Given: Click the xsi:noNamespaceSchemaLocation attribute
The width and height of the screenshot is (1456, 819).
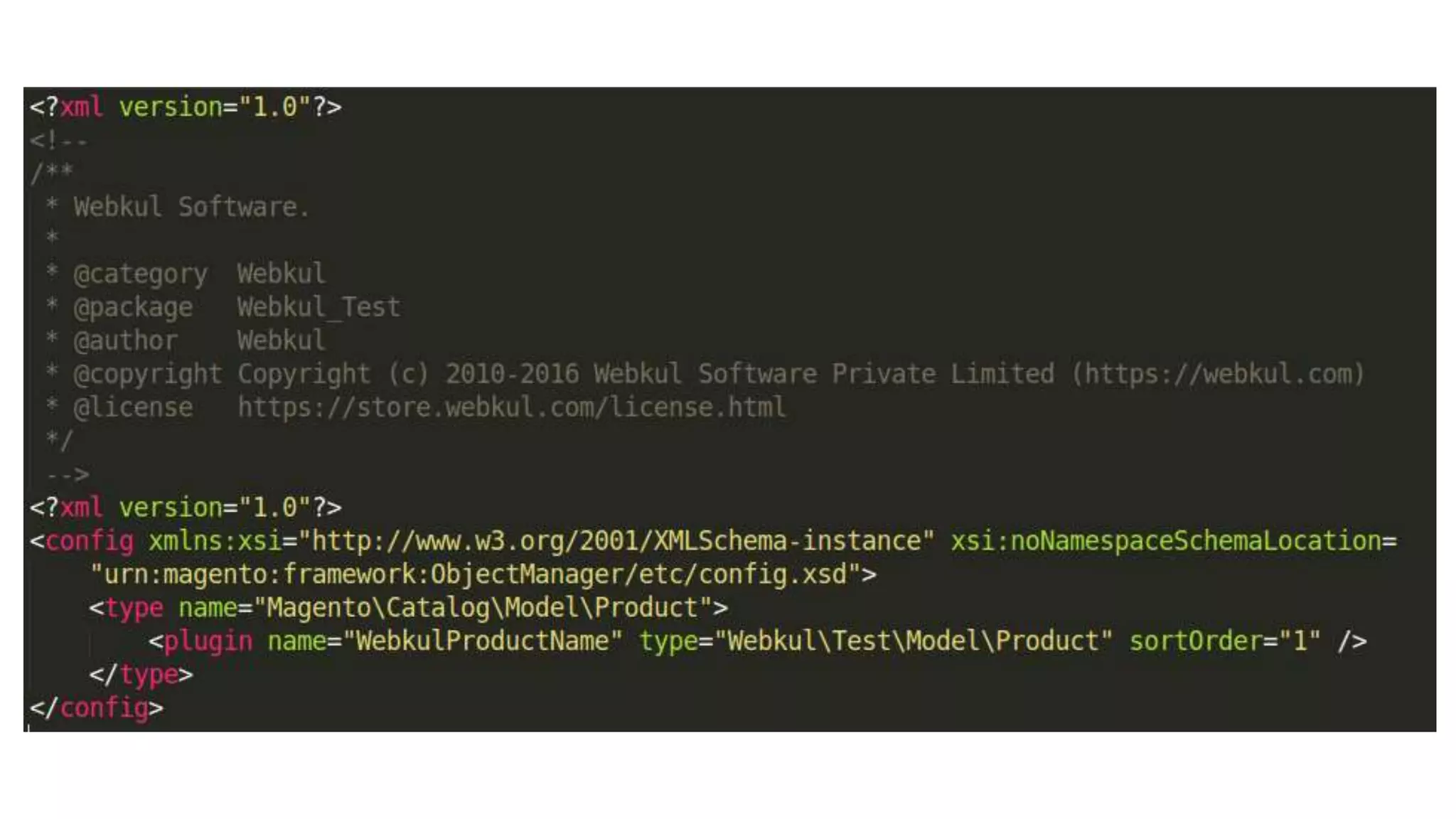Looking at the screenshot, I should click(x=1166, y=541).
